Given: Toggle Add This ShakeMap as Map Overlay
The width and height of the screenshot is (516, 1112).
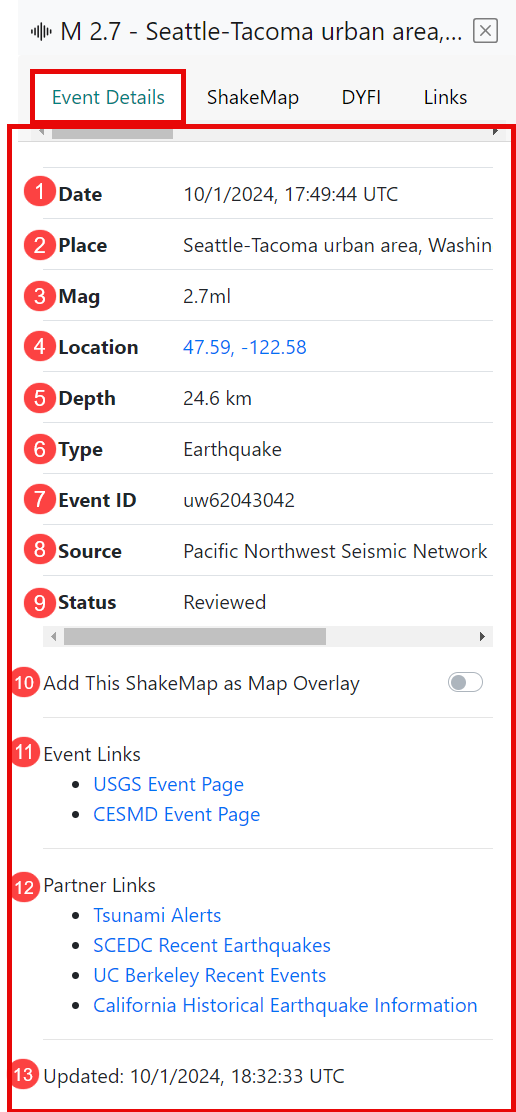Looking at the screenshot, I should coord(466,682).
